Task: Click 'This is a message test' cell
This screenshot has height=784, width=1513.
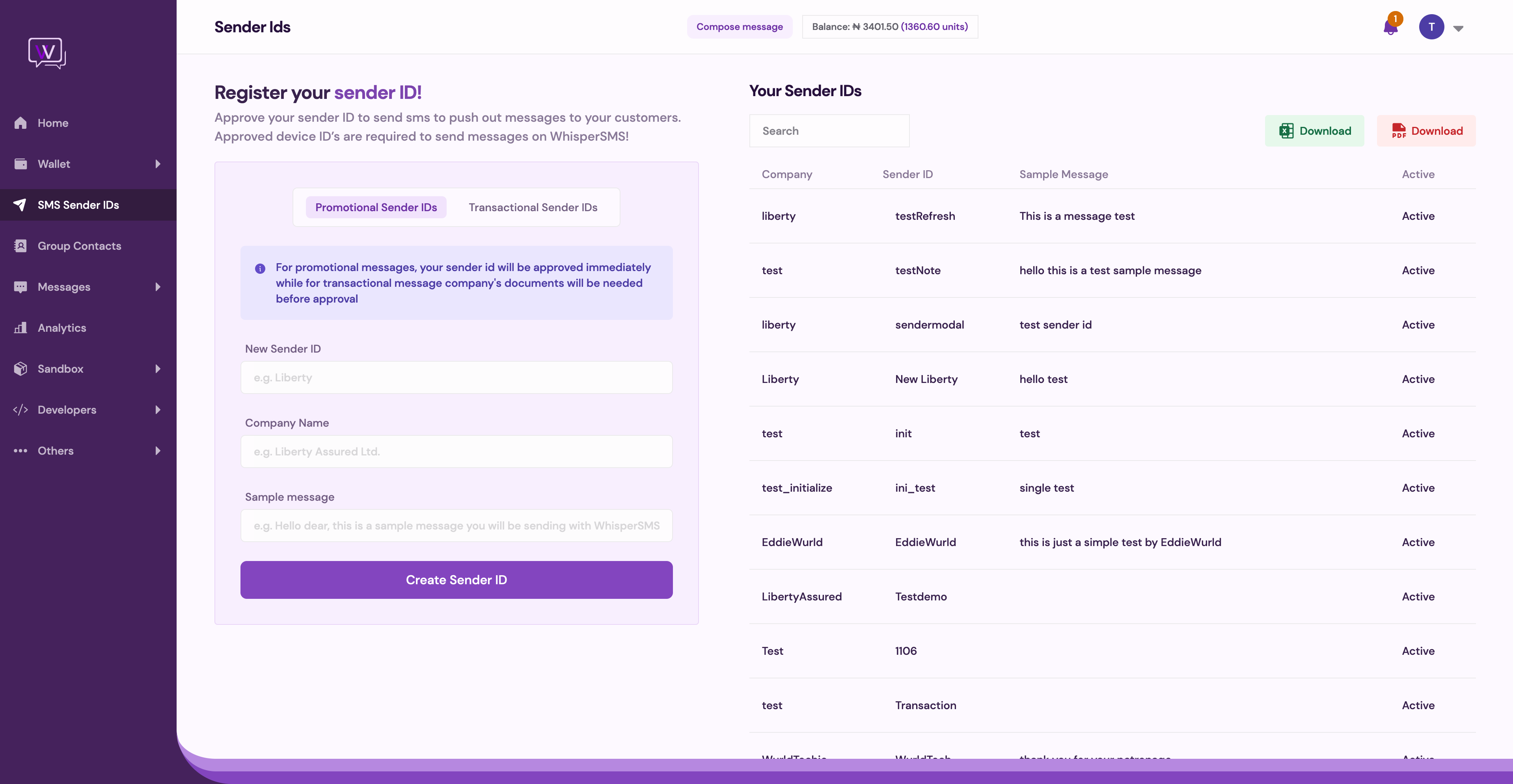Action: pos(1077,216)
